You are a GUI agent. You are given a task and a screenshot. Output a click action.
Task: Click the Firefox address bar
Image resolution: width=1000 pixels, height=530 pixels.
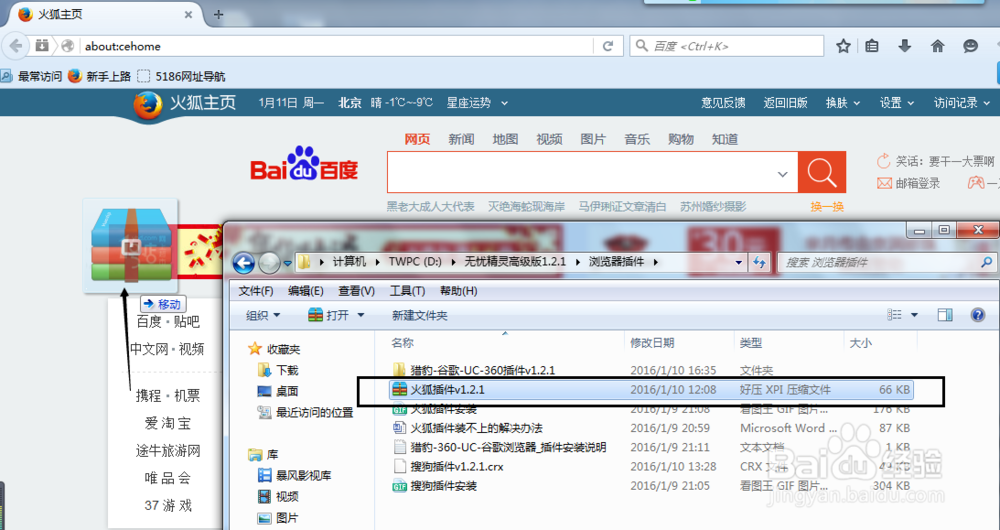coord(338,46)
